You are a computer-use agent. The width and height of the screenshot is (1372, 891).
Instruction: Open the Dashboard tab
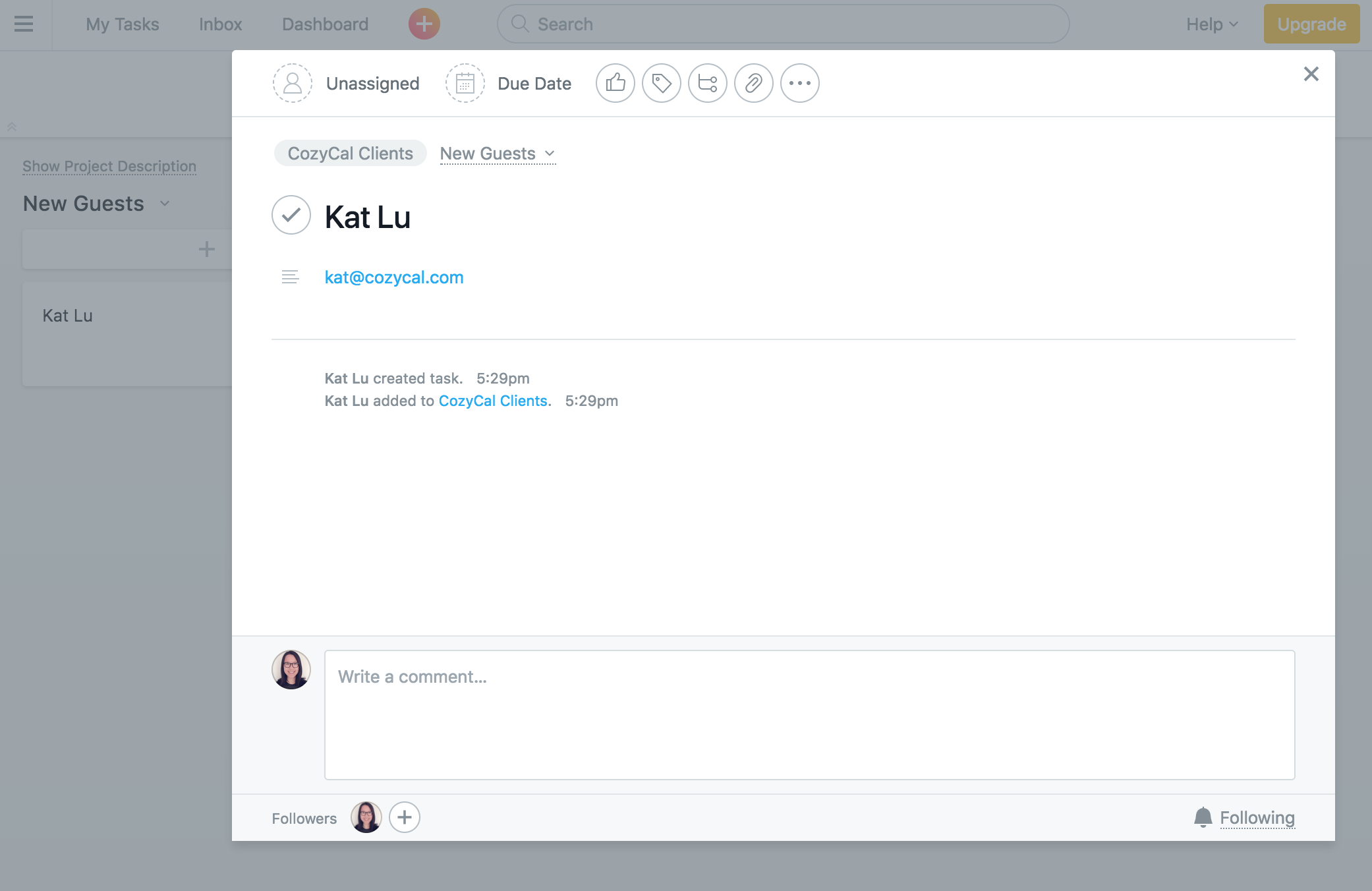pos(325,24)
